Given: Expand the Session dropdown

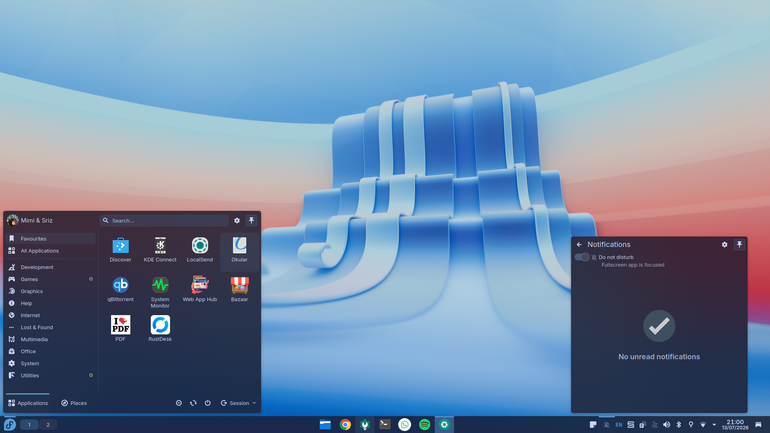Looking at the screenshot, I should [x=238, y=403].
